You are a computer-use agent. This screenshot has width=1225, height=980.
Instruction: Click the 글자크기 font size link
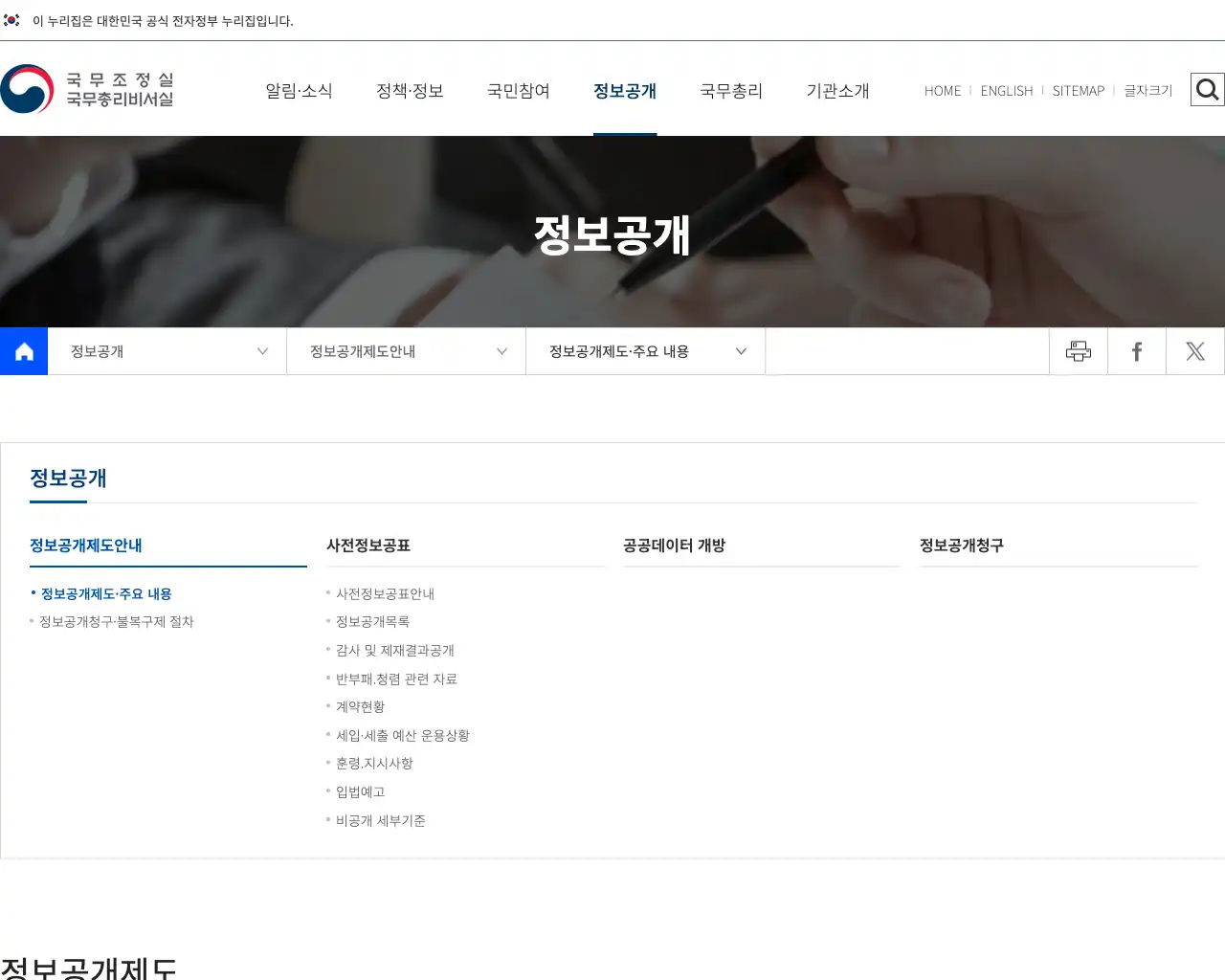[x=1148, y=91]
